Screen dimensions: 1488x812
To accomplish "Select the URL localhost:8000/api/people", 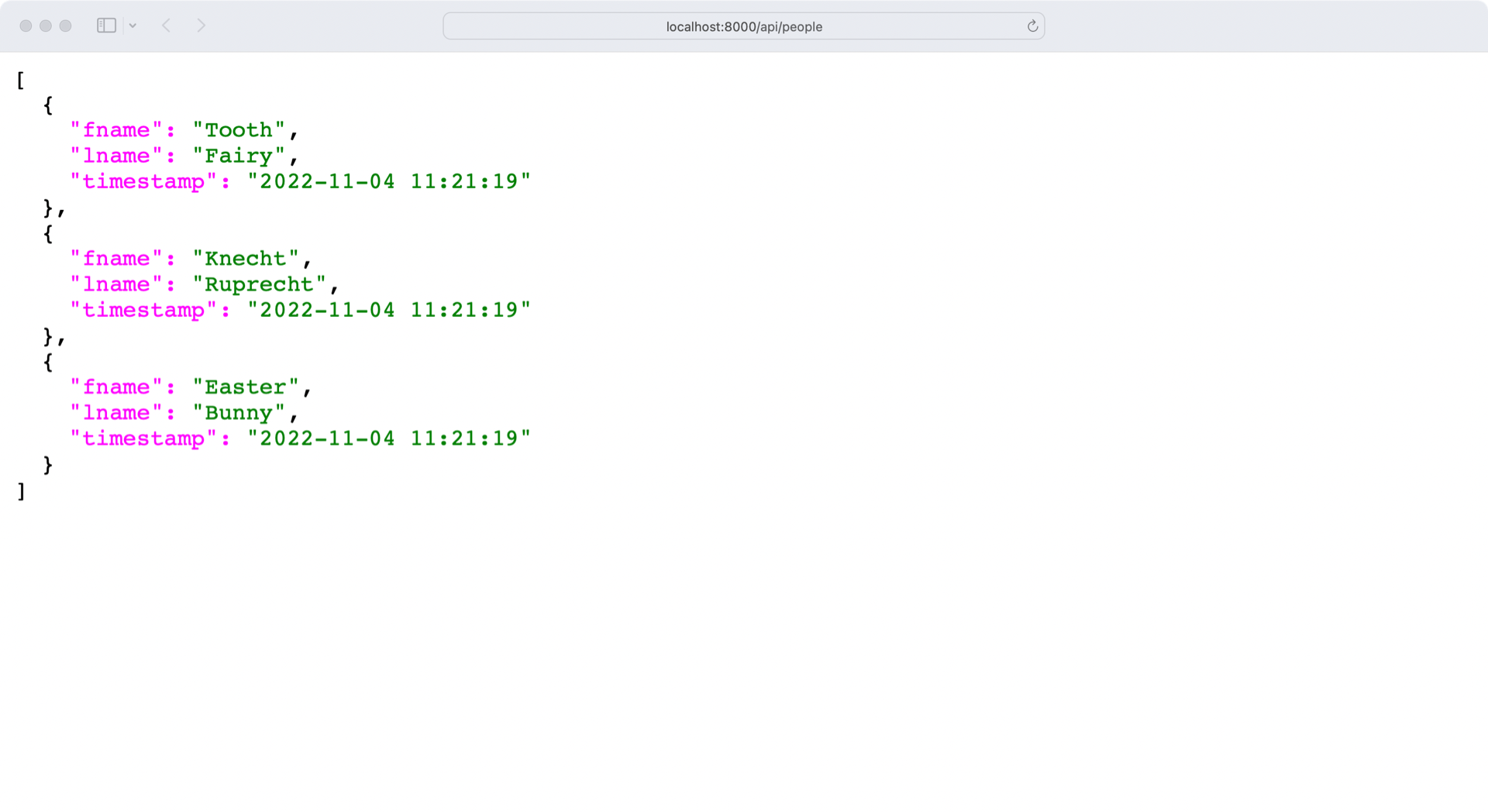I will pyautogui.click(x=742, y=26).
